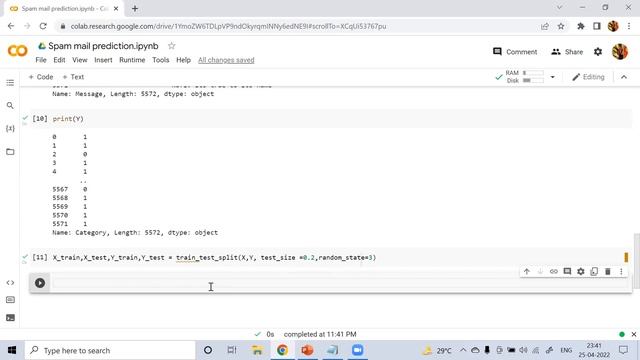Open File Explorer from the taskbar
The width and height of the screenshot is (640, 360).
(257, 350)
